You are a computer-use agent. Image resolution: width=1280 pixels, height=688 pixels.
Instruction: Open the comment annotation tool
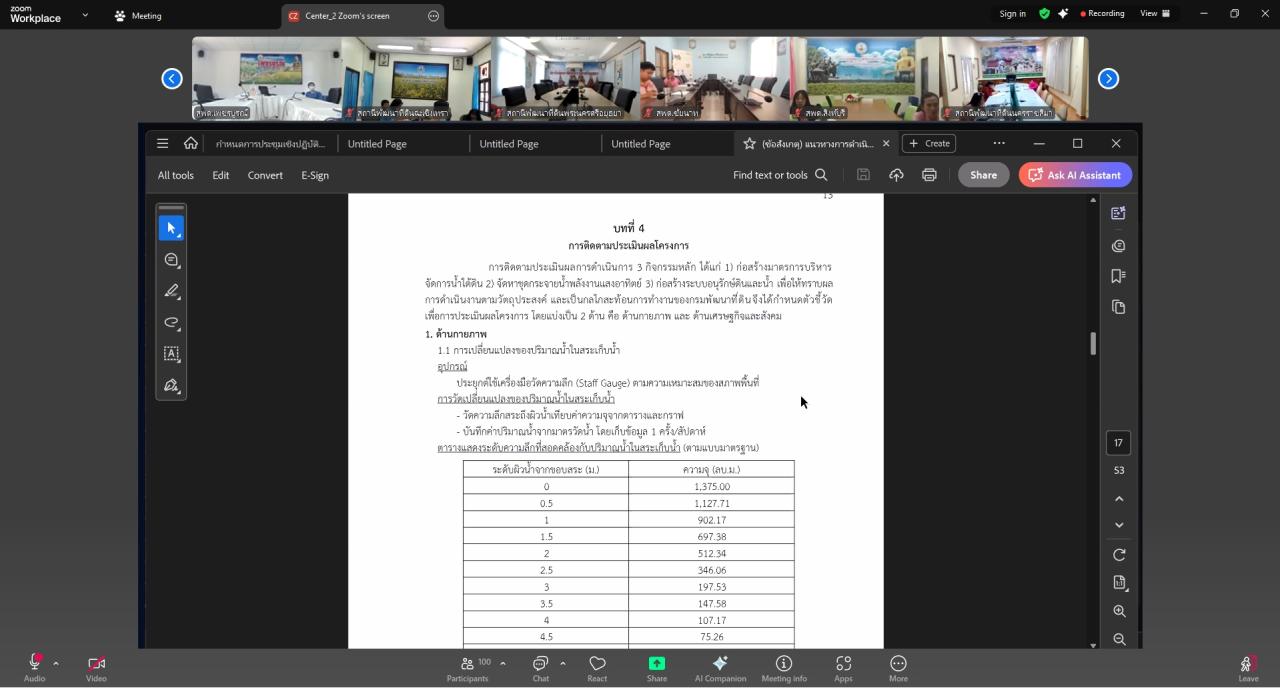171,259
